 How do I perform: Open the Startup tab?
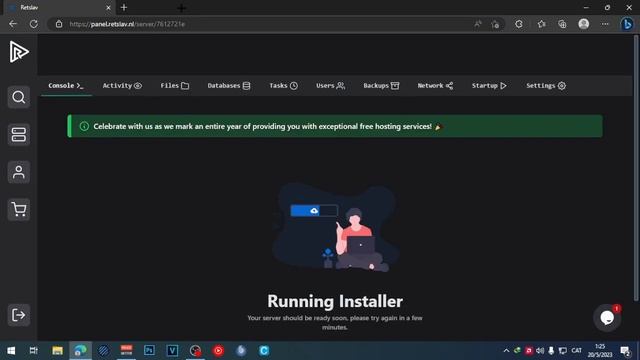(x=489, y=86)
